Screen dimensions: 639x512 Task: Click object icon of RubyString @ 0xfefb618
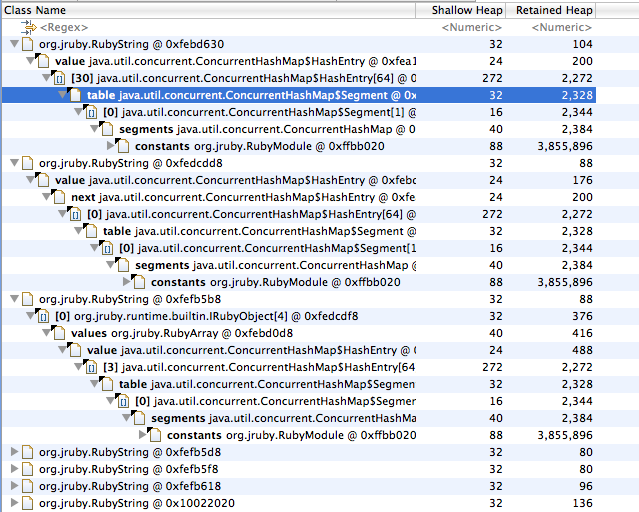pyautogui.click(x=27, y=486)
